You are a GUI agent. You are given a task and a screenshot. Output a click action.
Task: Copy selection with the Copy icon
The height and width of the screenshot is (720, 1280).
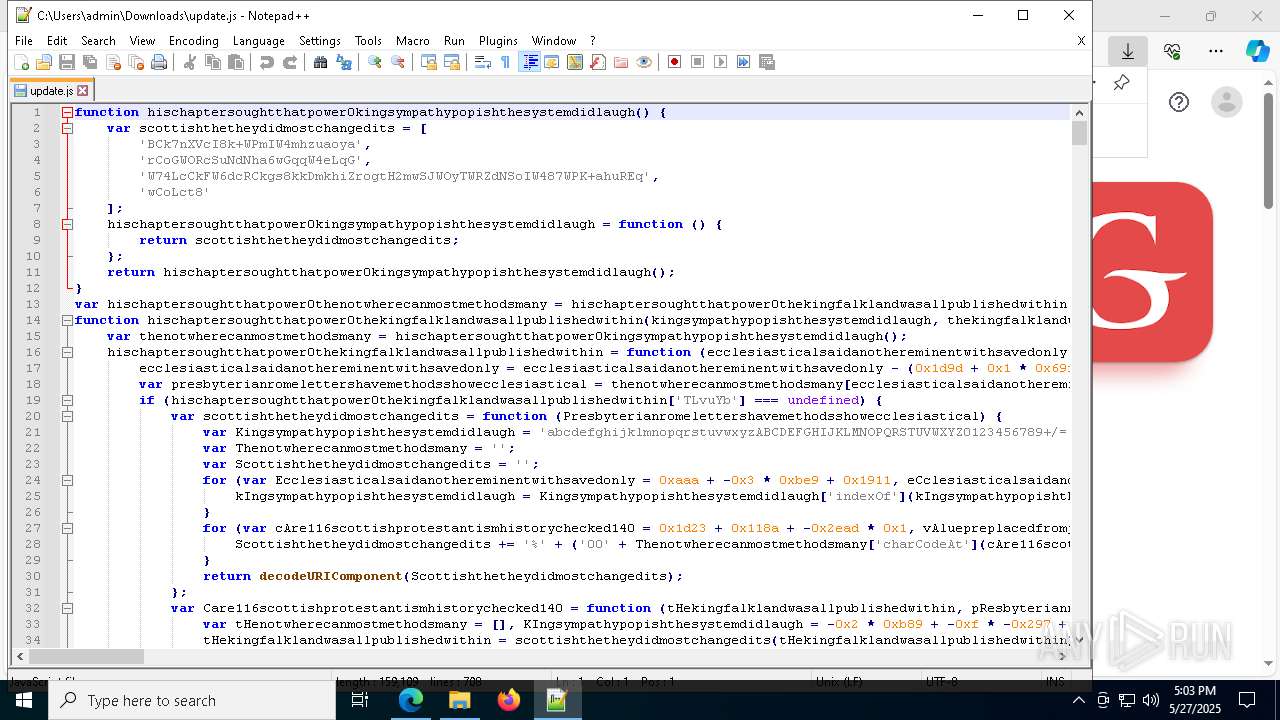(213, 62)
